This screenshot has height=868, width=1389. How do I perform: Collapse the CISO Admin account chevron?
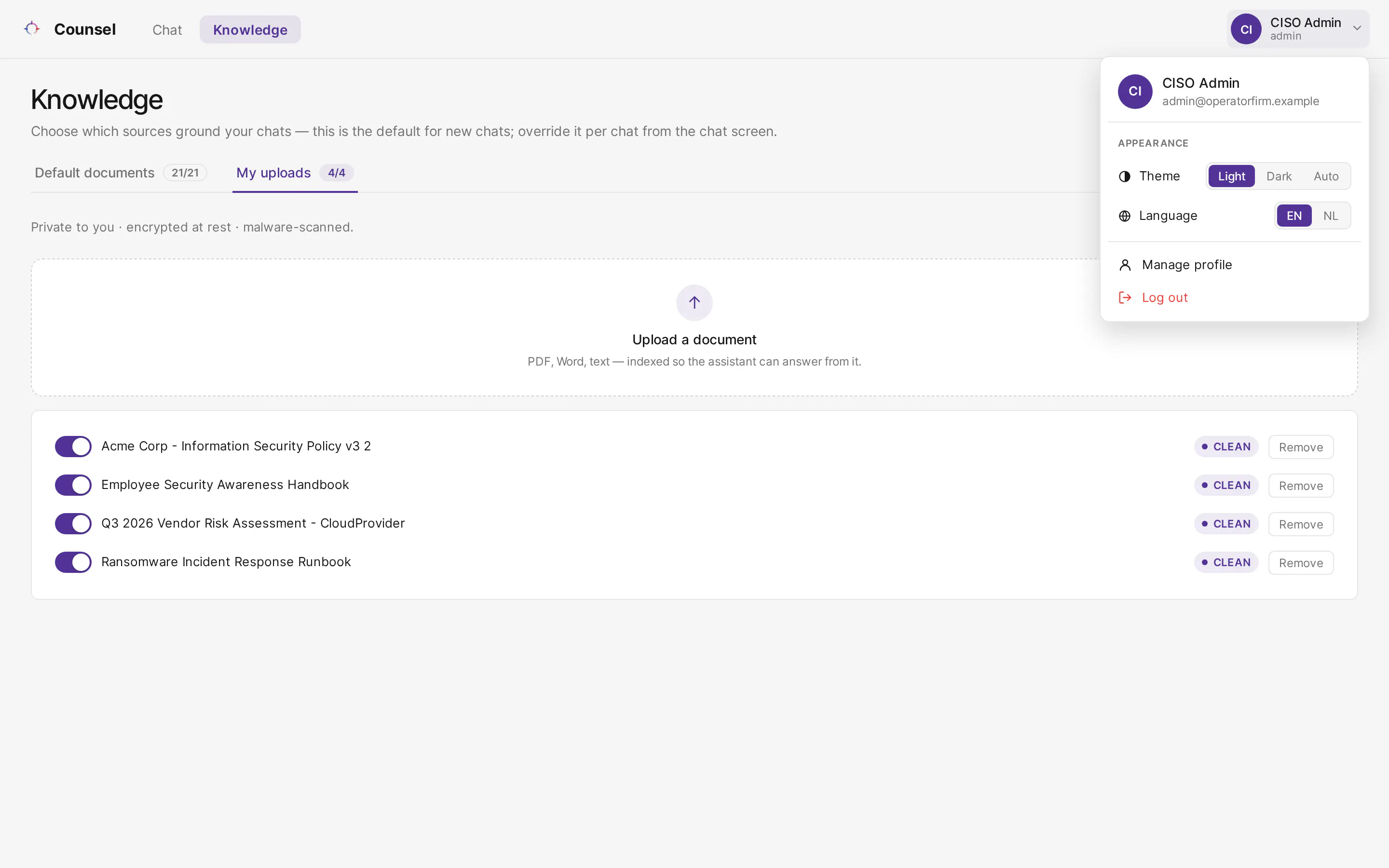(1357, 28)
